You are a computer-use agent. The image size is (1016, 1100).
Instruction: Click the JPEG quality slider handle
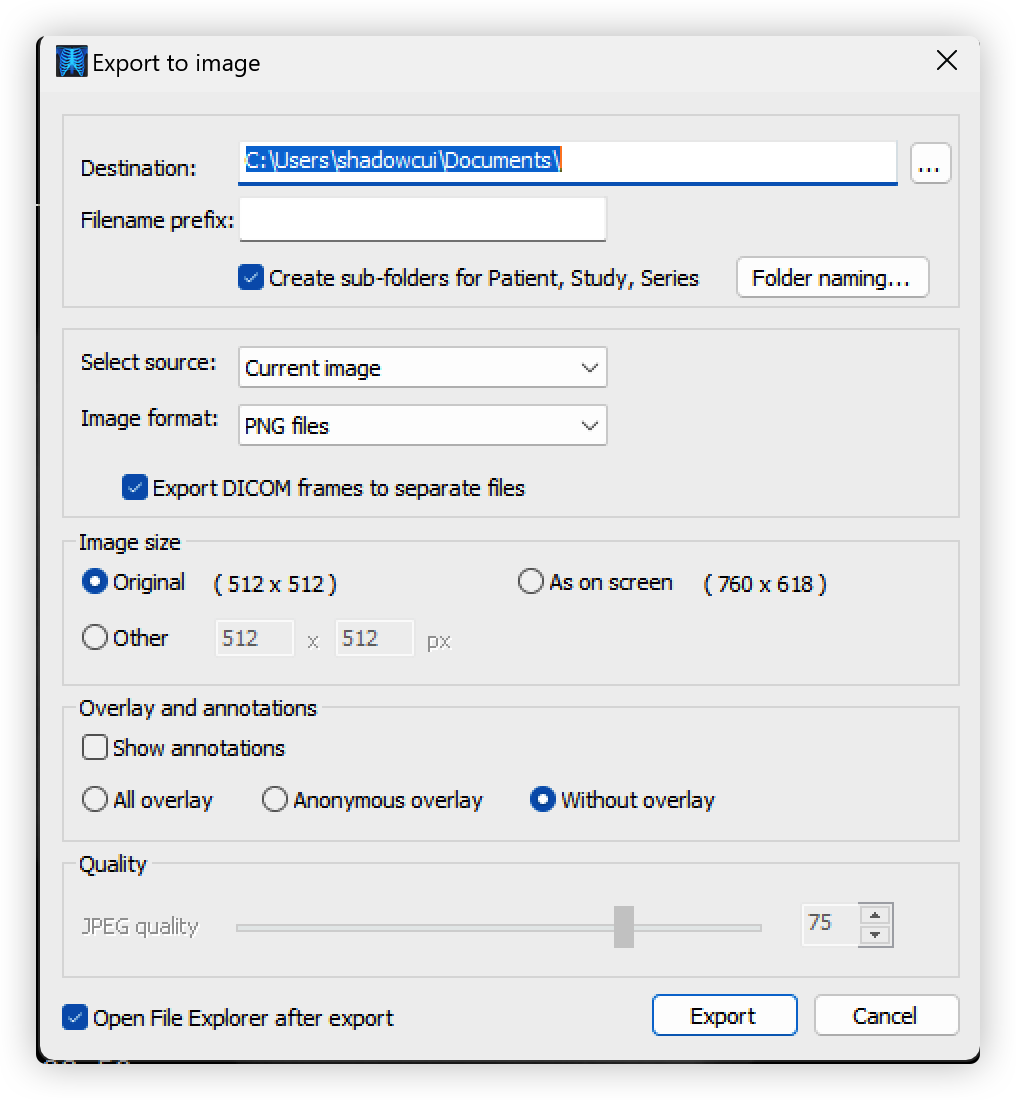pos(623,926)
